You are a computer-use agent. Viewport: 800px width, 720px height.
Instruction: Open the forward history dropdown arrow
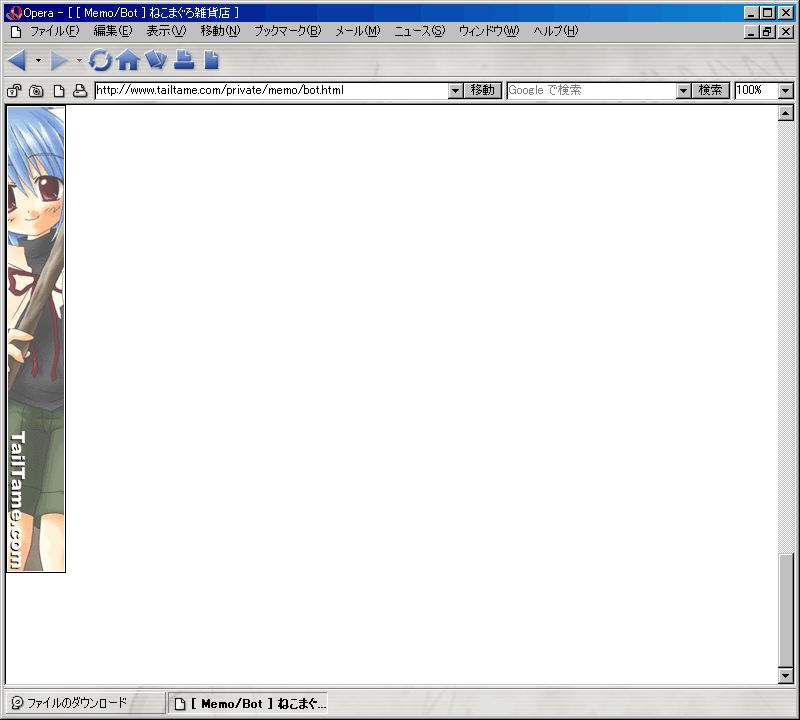(x=79, y=60)
